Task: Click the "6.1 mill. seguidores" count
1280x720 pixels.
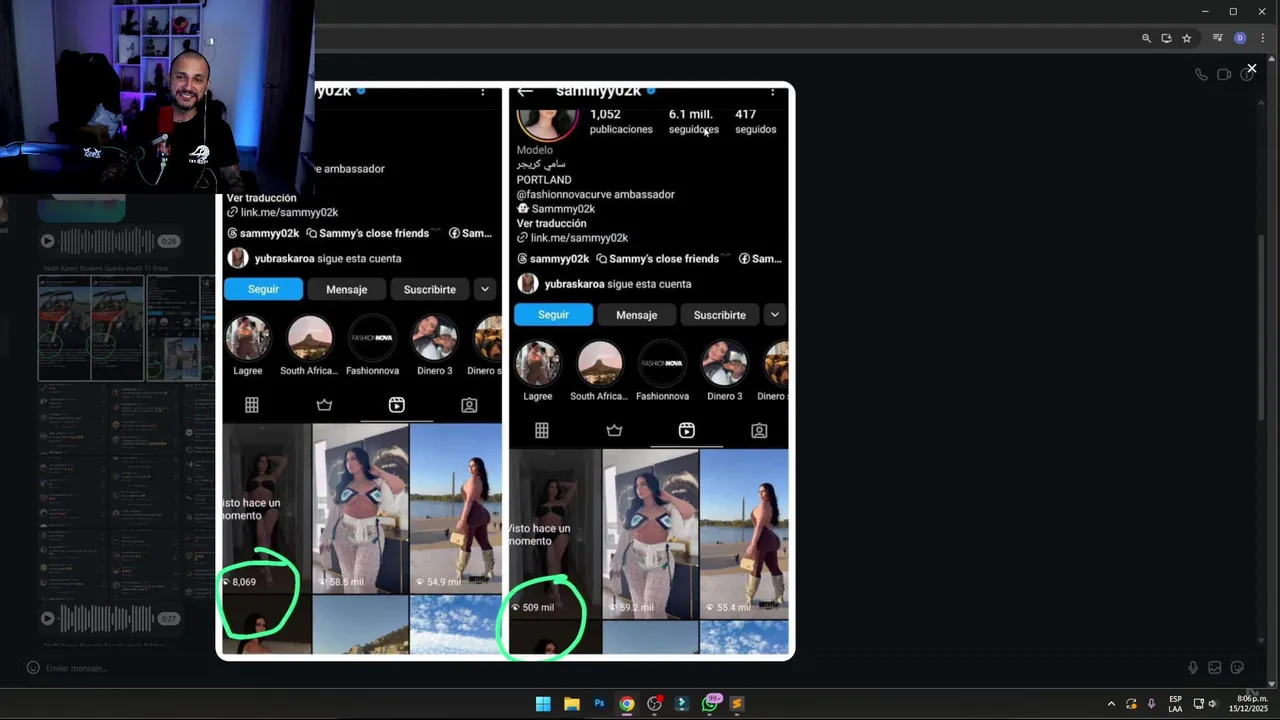Action: coord(693,121)
